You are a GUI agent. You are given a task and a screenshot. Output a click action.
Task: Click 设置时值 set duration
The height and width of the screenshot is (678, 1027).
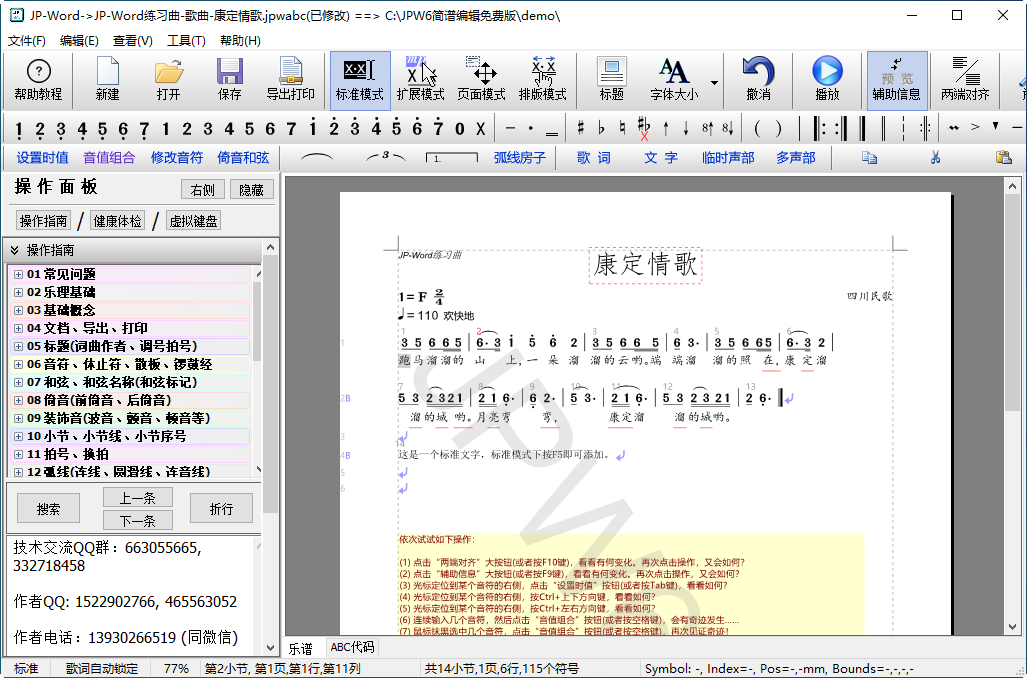pos(43,157)
